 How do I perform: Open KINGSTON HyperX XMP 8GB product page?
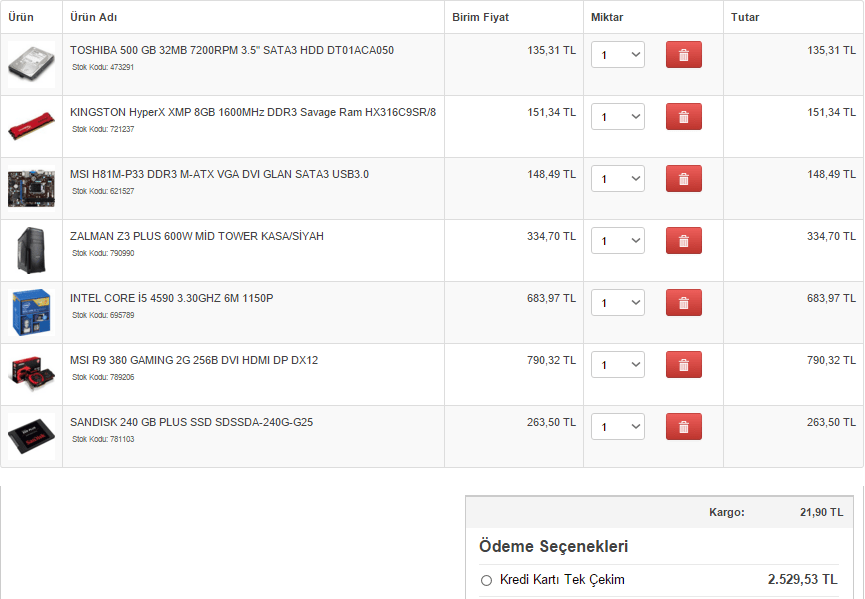[253, 112]
